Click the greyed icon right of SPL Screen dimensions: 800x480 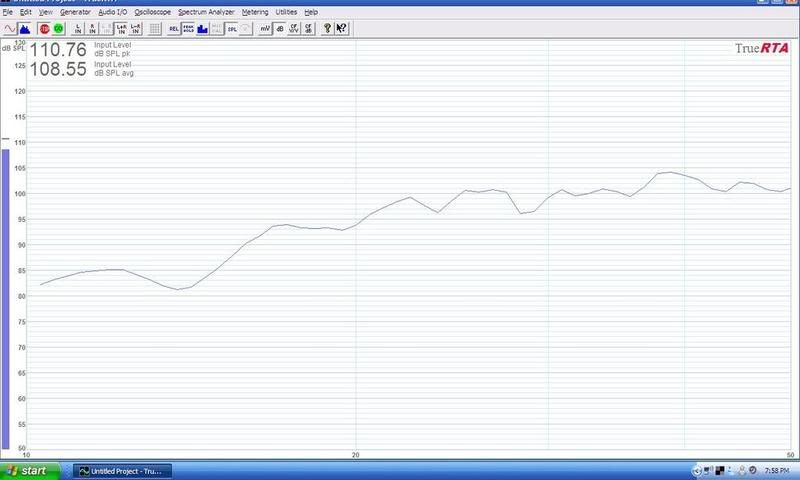pos(246,29)
